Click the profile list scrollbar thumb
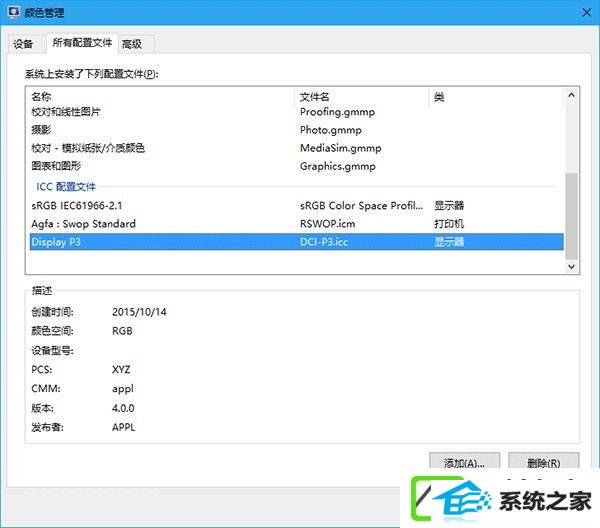This screenshot has height=528, width=600. tap(572, 216)
